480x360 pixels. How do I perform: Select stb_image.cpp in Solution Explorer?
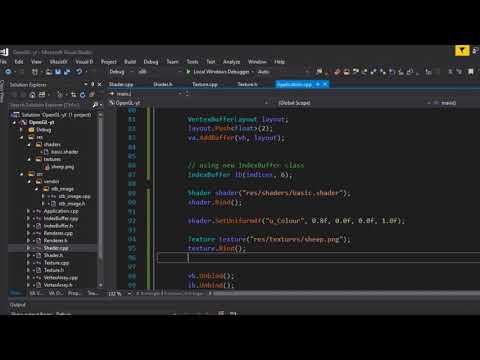click(74, 196)
